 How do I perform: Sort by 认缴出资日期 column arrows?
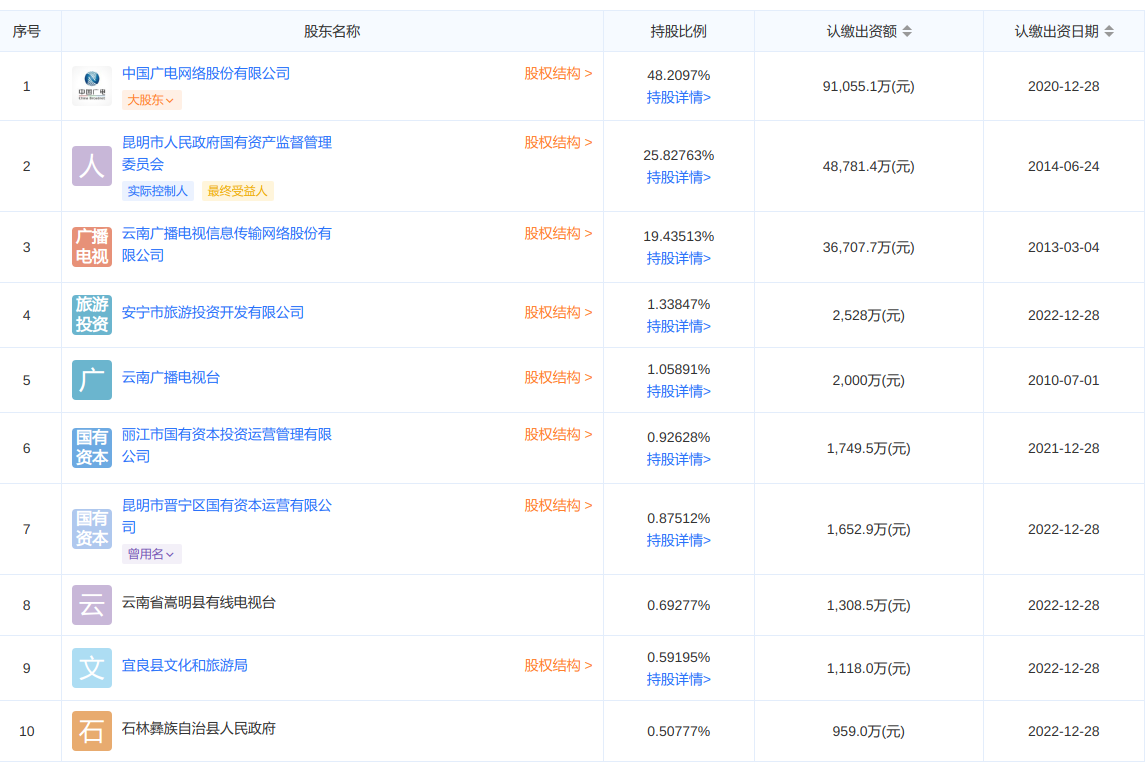pos(1109,31)
